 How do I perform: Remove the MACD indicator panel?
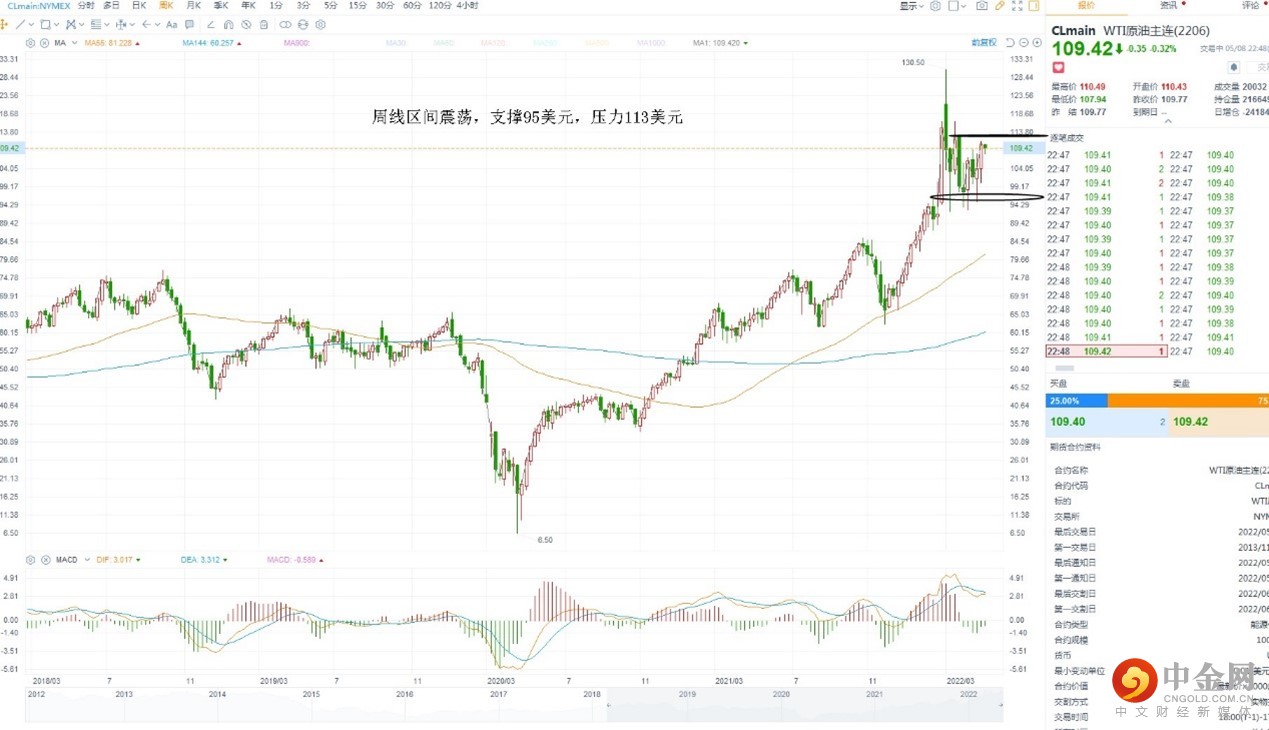point(44,559)
